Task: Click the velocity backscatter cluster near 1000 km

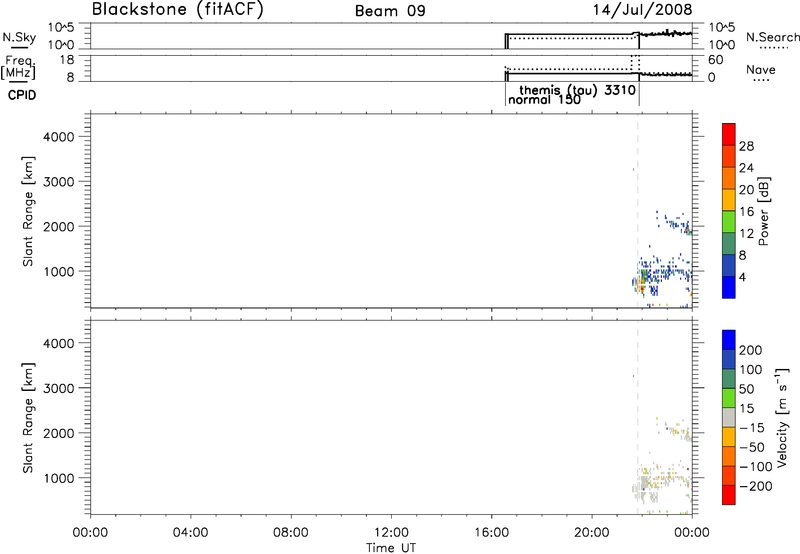Action: (662, 482)
